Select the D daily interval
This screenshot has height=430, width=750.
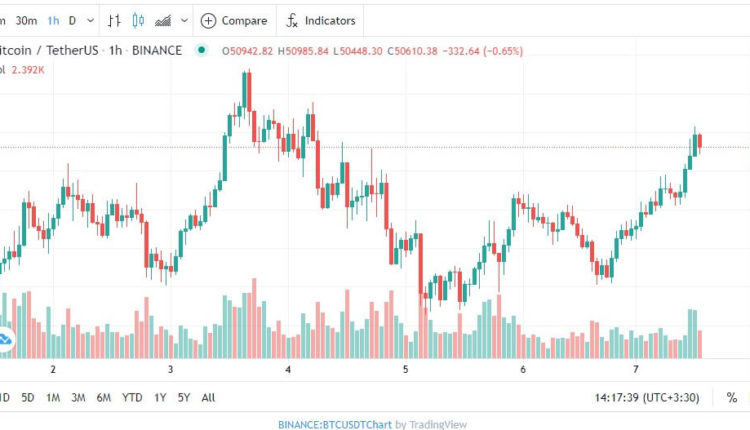[72, 21]
